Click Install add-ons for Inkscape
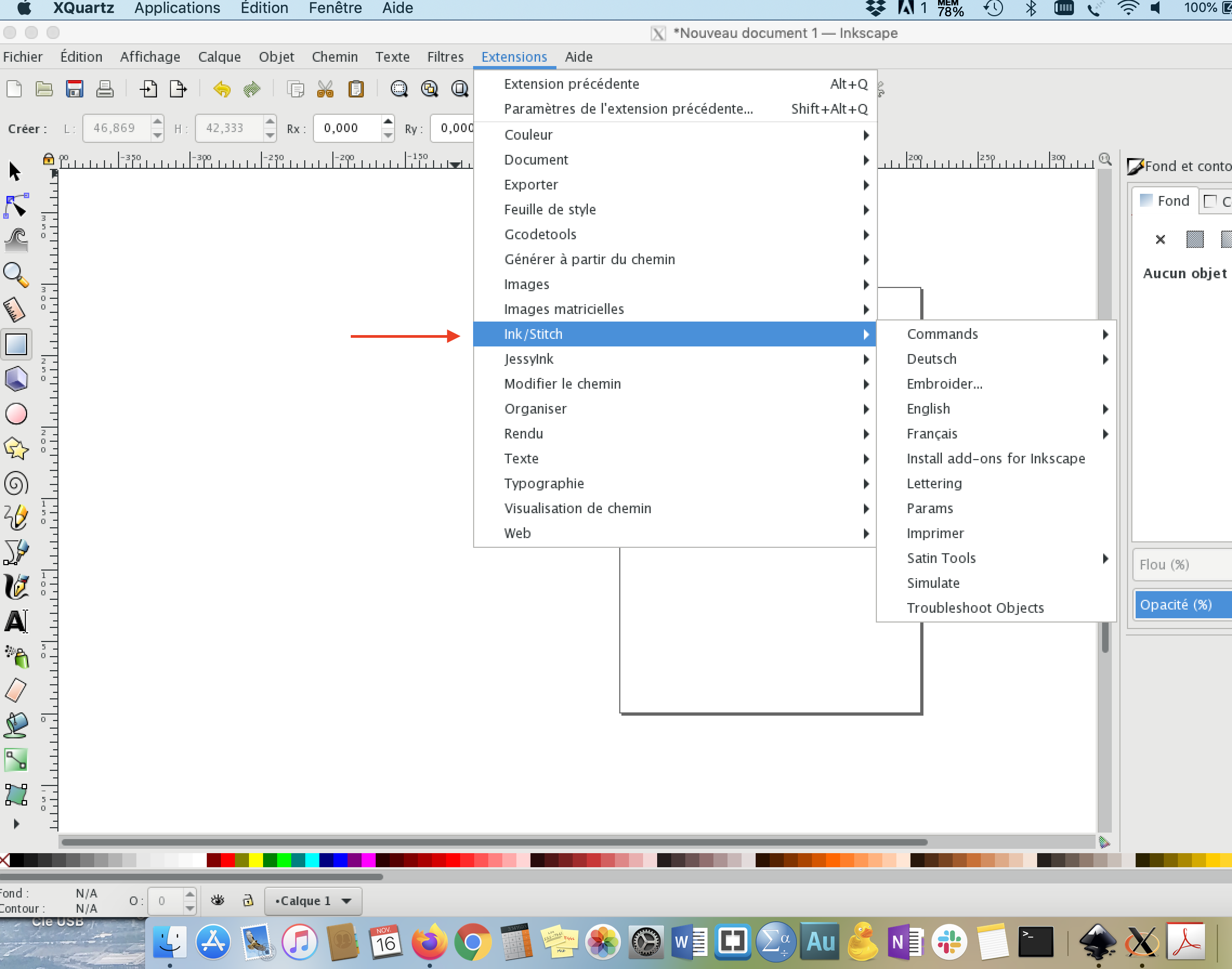 (x=996, y=459)
